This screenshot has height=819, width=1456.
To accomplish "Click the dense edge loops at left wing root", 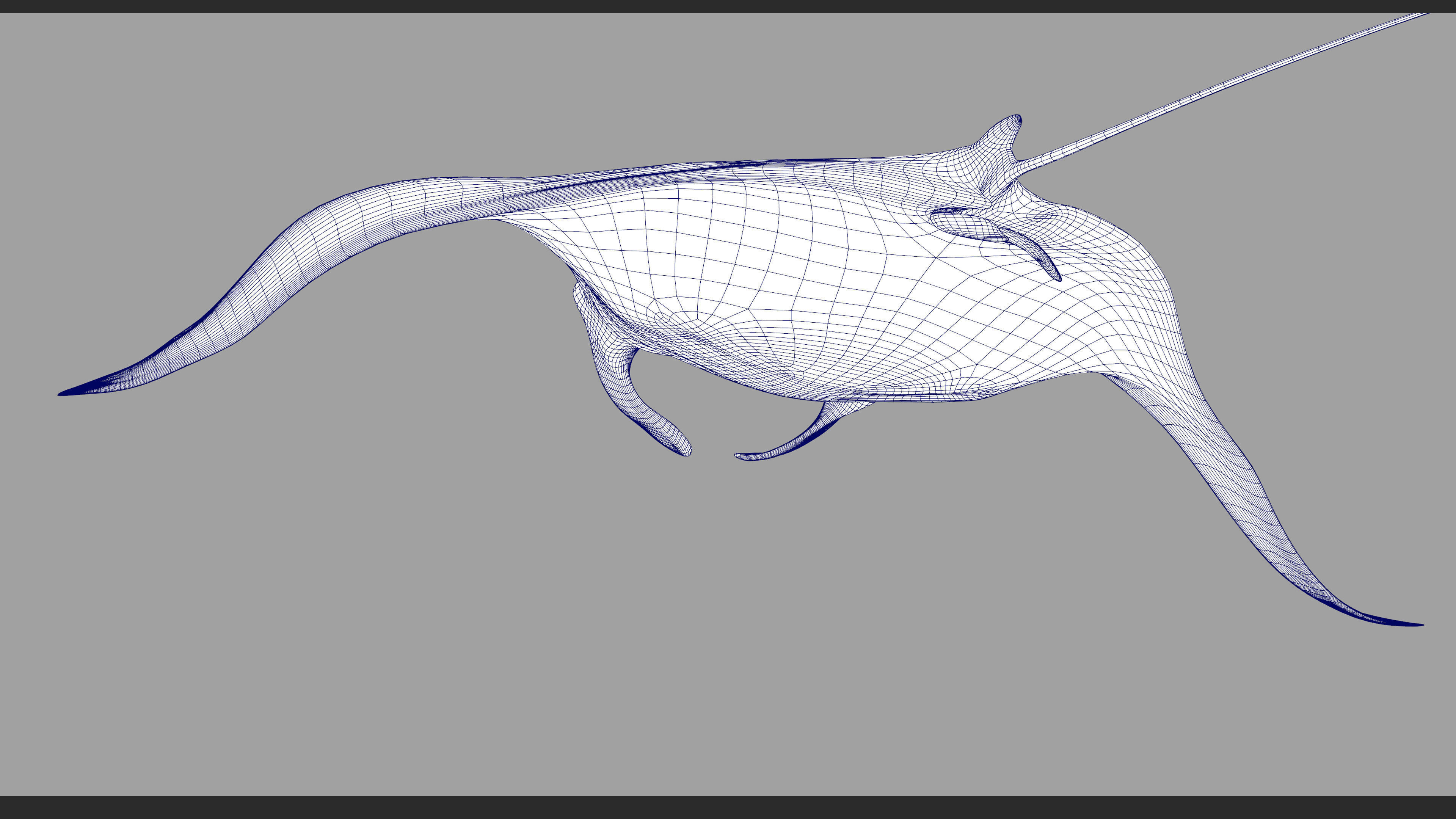I will 509,198.
